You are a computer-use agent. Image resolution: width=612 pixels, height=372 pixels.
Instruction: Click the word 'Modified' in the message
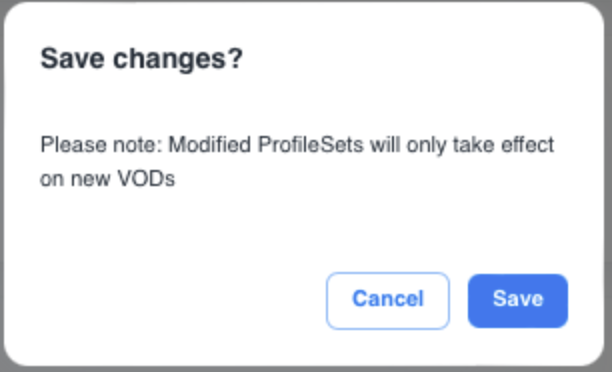pos(209,145)
